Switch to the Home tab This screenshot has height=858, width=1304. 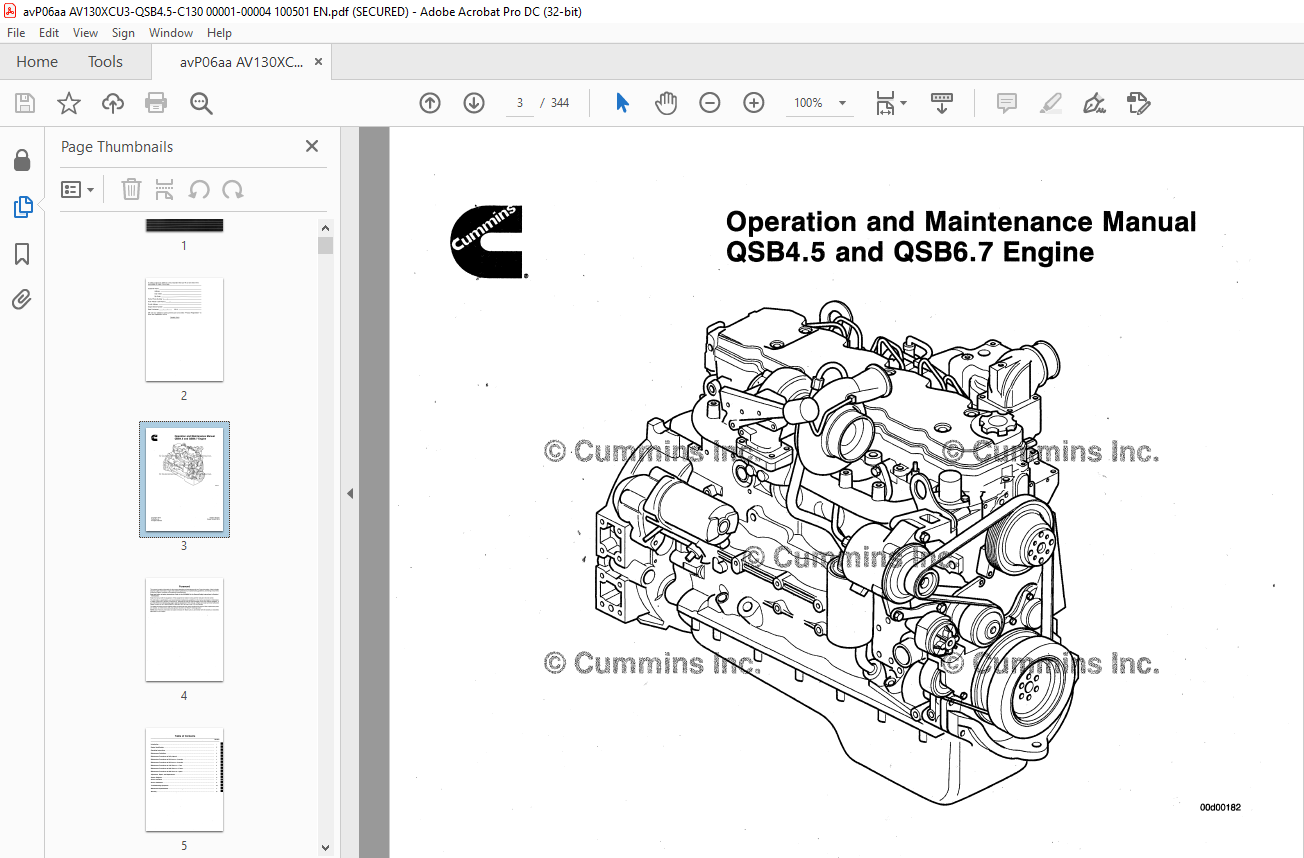tap(37, 62)
